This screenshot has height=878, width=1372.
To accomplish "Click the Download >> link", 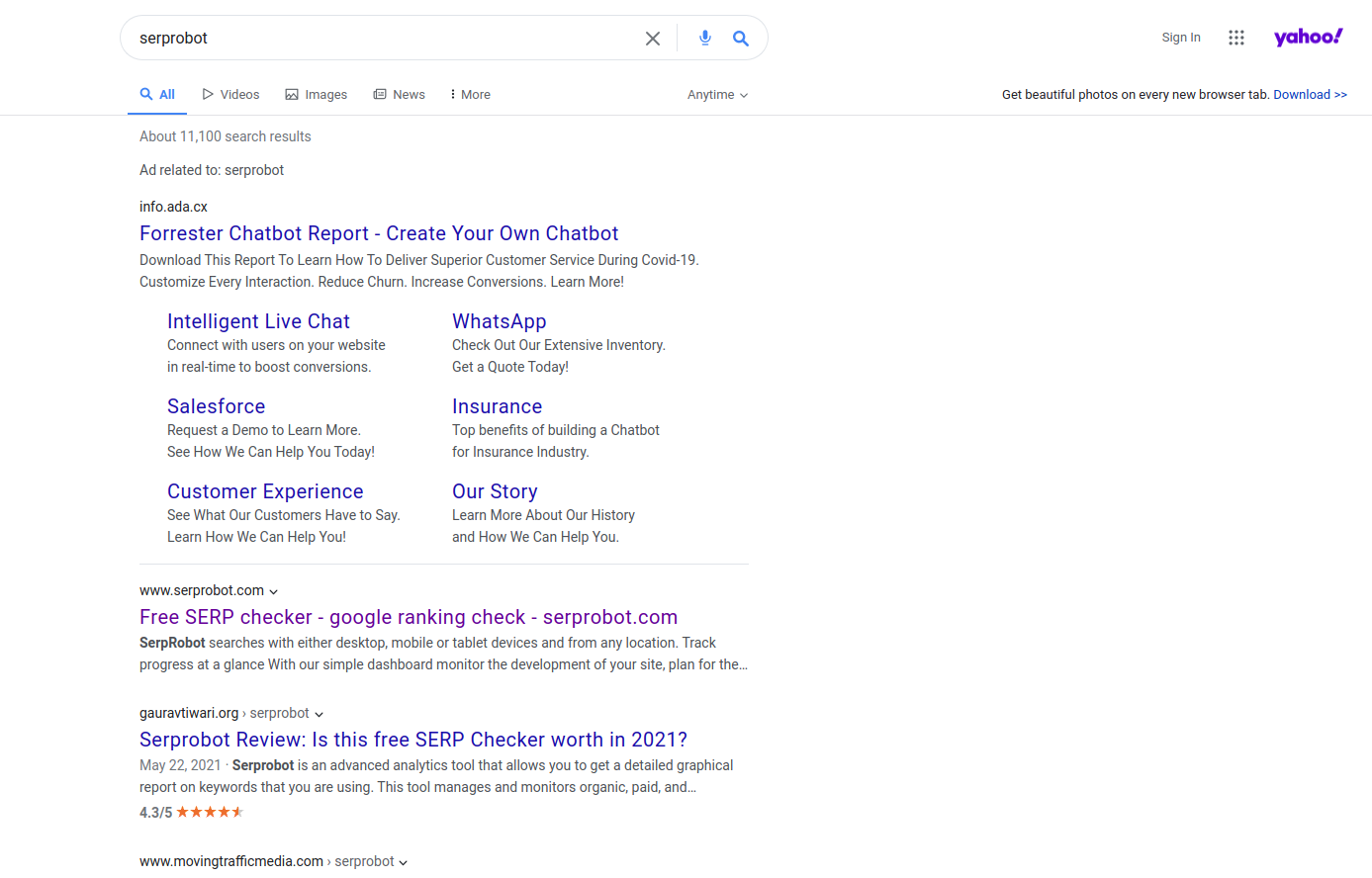I will (1310, 95).
